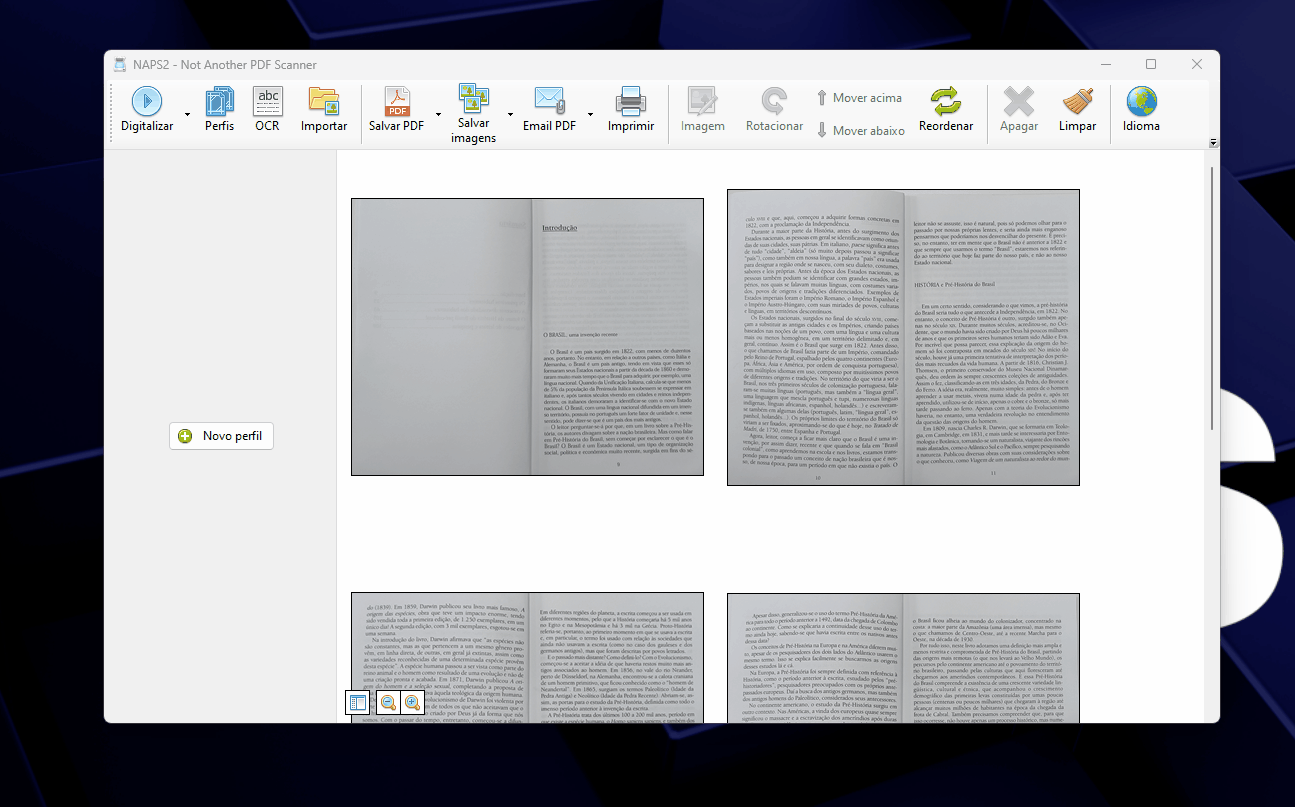Close the NAPS2 window
This screenshot has width=1295, height=807.
[x=1197, y=65]
